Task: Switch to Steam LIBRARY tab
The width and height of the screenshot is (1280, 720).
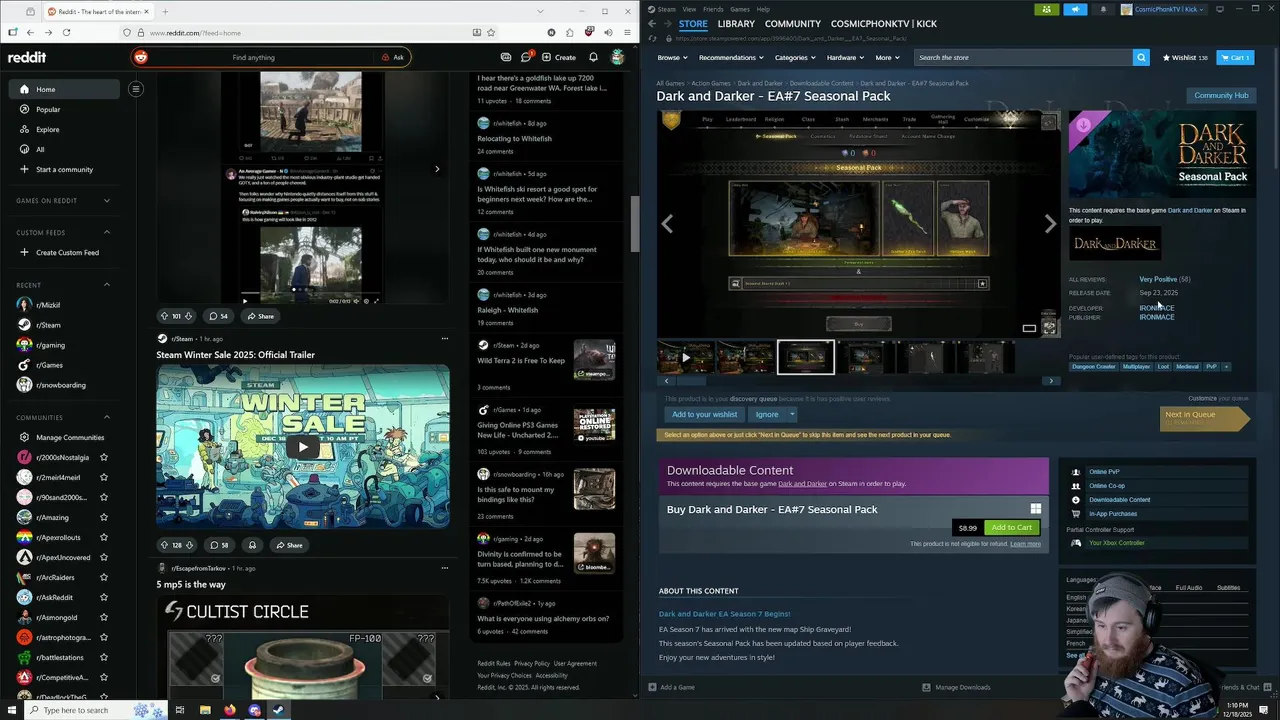Action: (736, 23)
